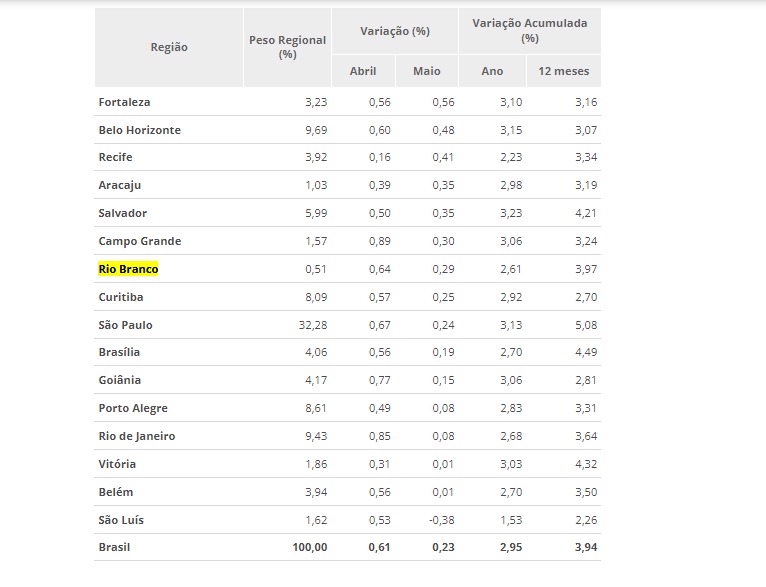Click the Ano column header
766x587 pixels.
(x=492, y=71)
